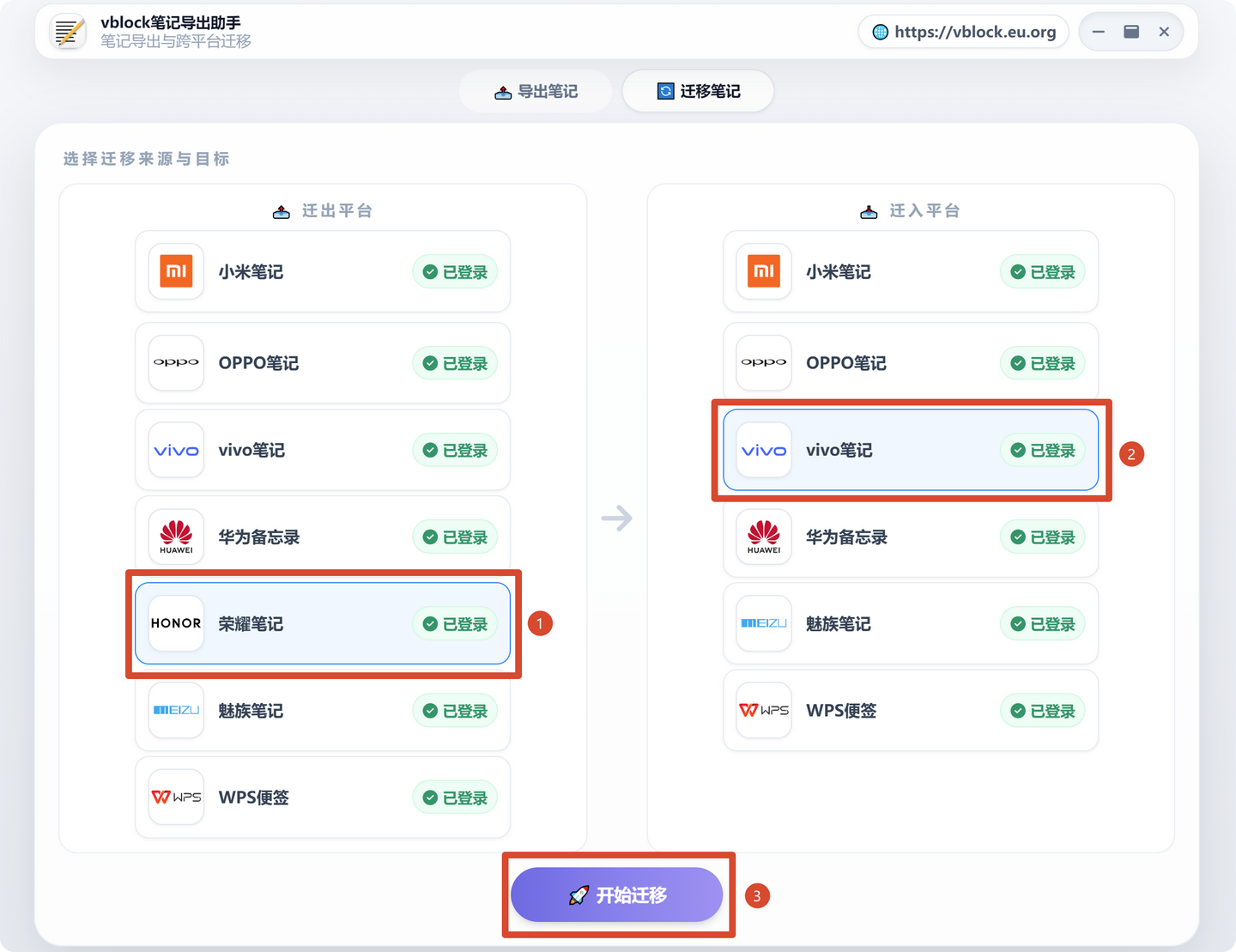The image size is (1236, 952).
Task: Select 魅族笔记 as source platform
Action: [323, 711]
